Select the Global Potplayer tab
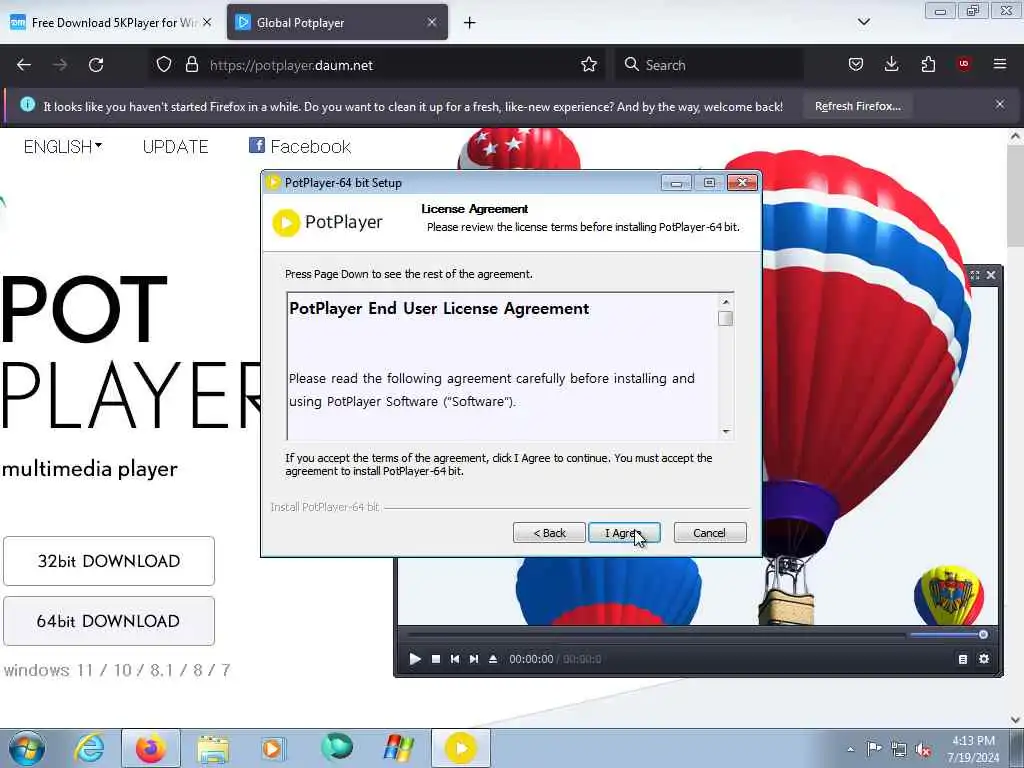 point(337,23)
